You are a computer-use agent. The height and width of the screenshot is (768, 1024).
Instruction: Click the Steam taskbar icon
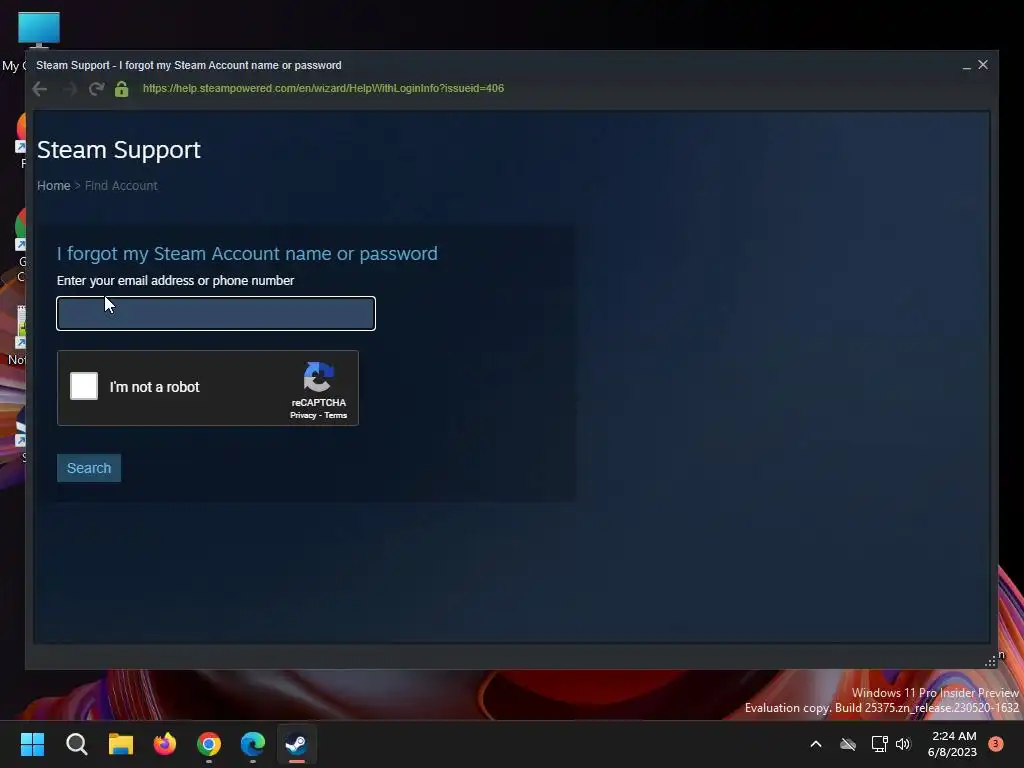coord(297,744)
